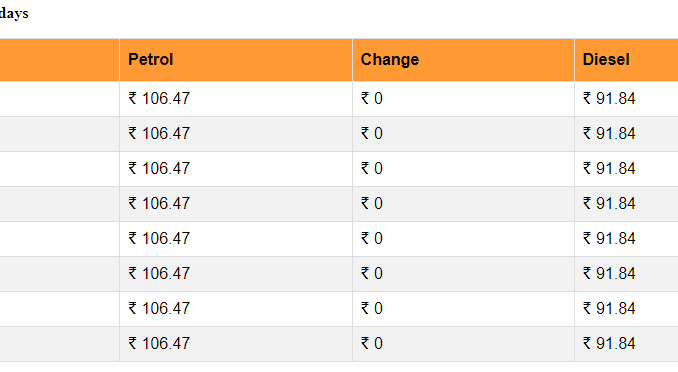Screen dimensions: 678x372
Task: Click the fifth row petrol price
Action: (159, 239)
